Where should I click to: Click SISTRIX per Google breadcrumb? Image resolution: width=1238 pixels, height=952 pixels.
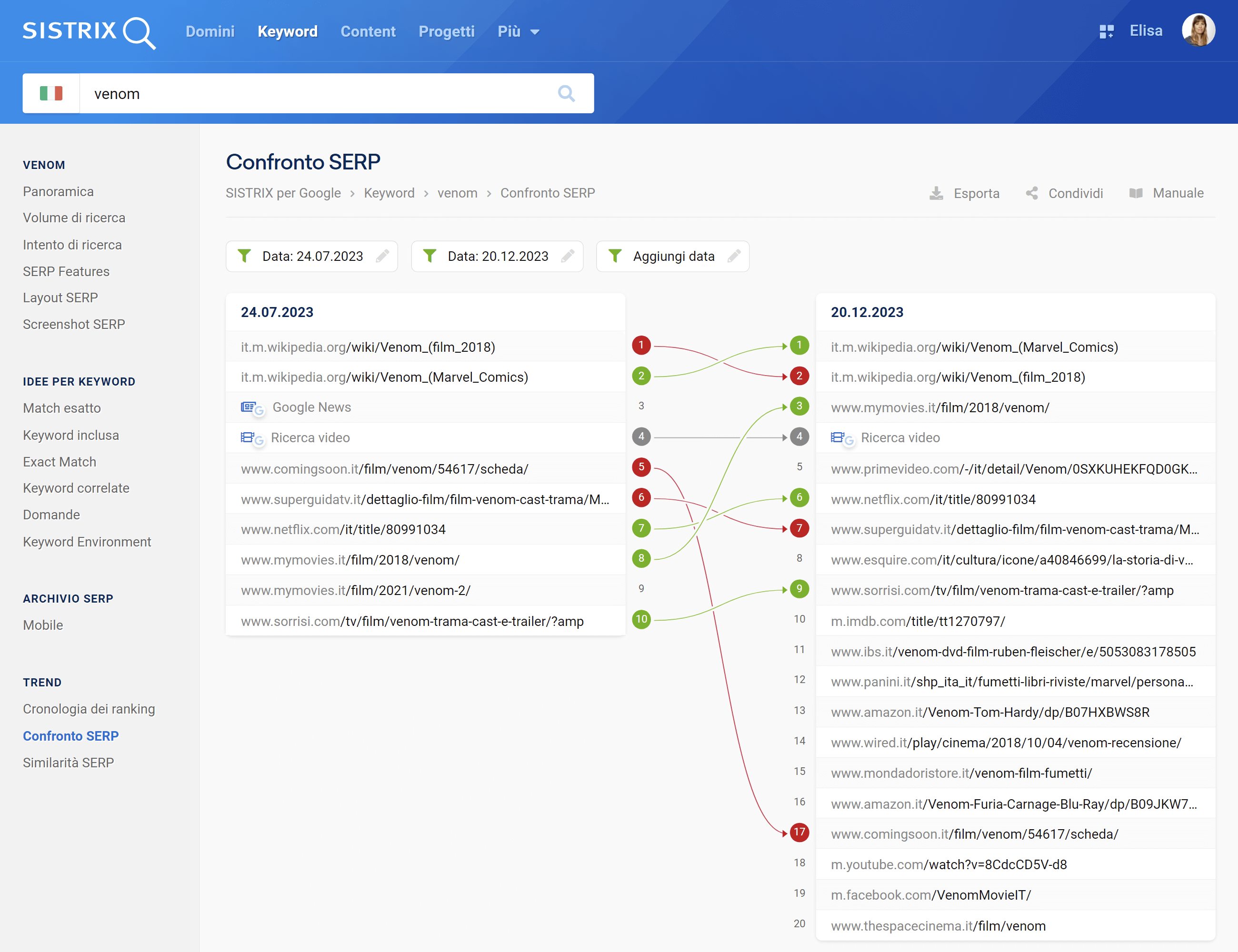click(283, 193)
